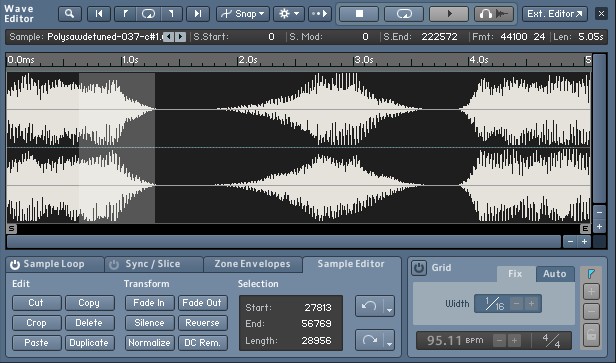Click the vertical zoom scrollbar
This screenshot has height=363, width=616.
point(599,128)
